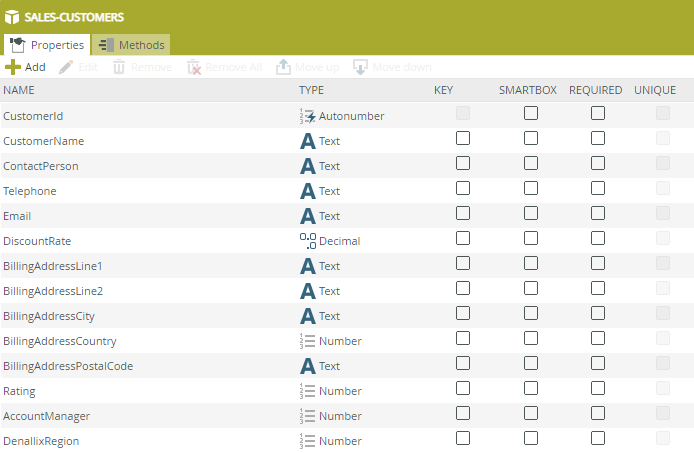Click the Move down arrow icon
694x453 pixels.
[x=361, y=67]
